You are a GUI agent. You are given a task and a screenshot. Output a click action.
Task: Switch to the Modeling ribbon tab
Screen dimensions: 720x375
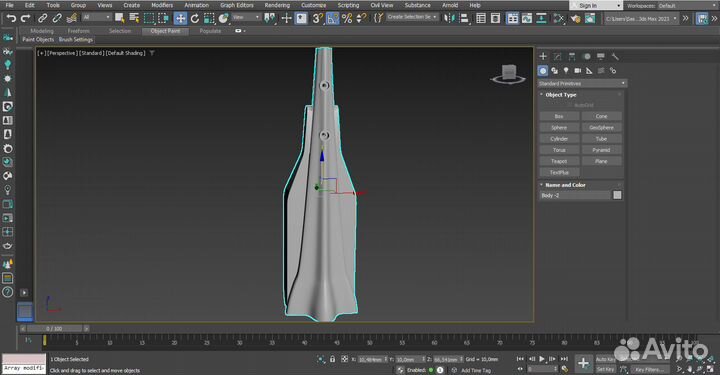42,31
